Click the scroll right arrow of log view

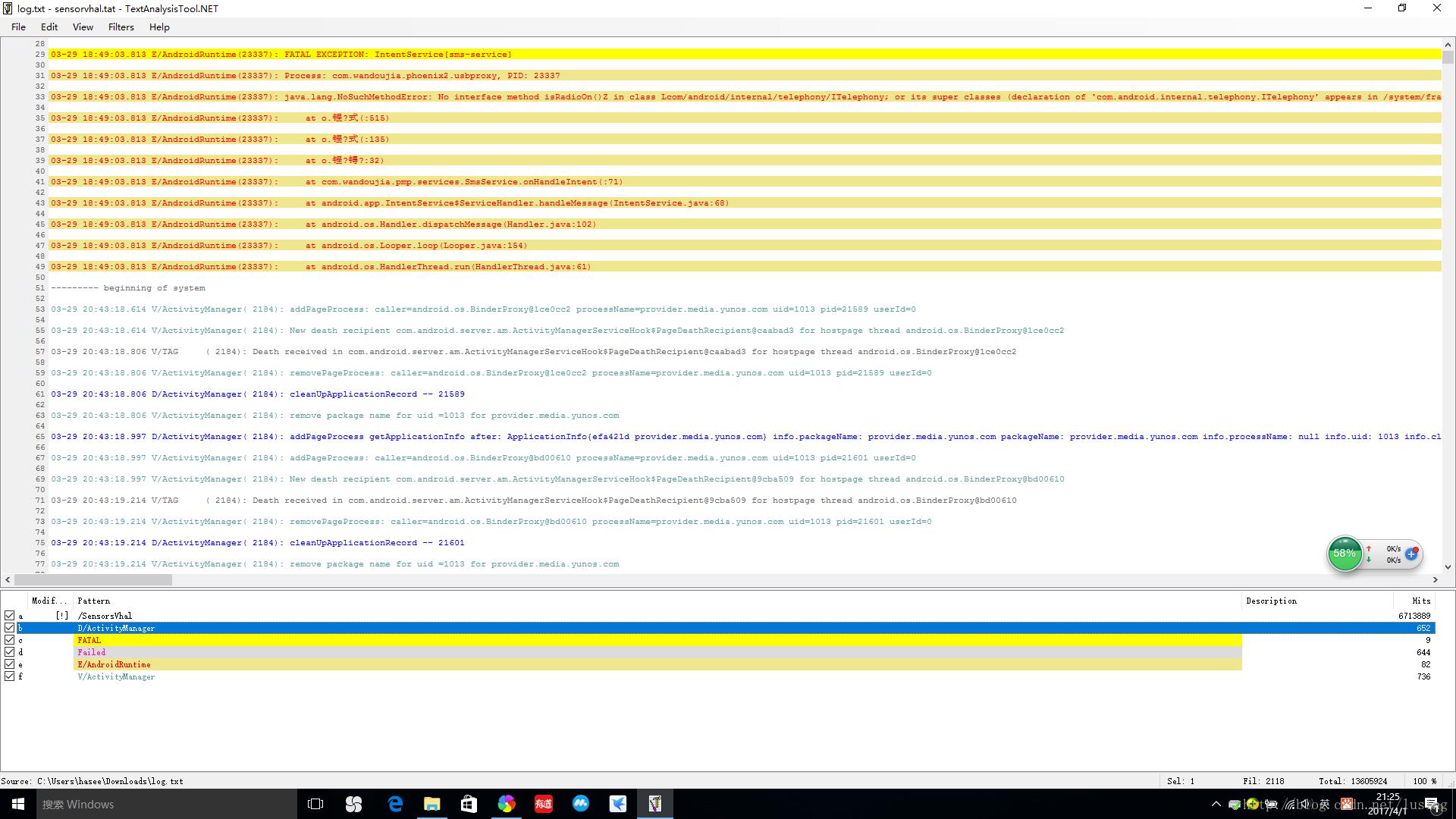(1435, 579)
